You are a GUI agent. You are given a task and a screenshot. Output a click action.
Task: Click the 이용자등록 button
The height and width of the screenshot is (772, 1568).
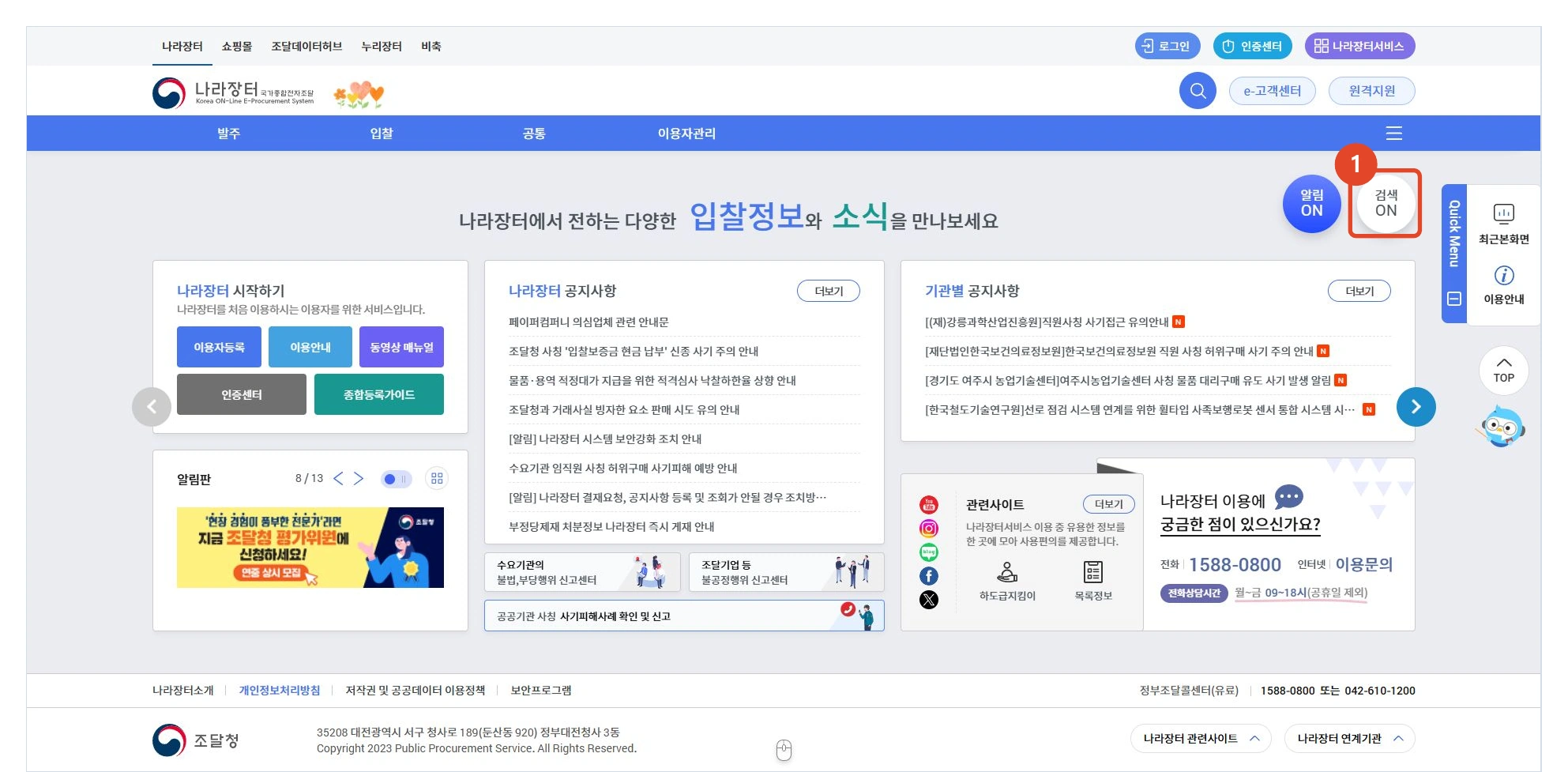pos(219,347)
